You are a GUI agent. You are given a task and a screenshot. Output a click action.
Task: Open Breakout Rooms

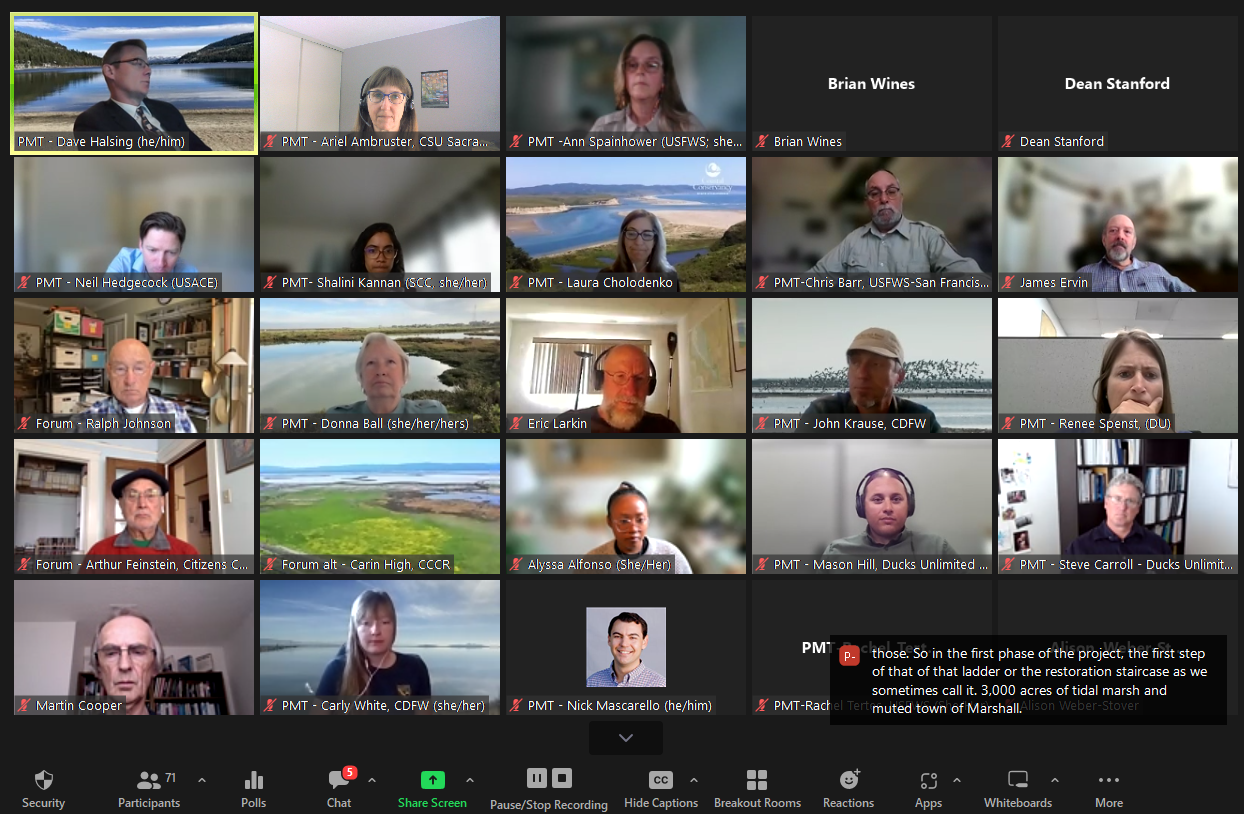[x=757, y=788]
